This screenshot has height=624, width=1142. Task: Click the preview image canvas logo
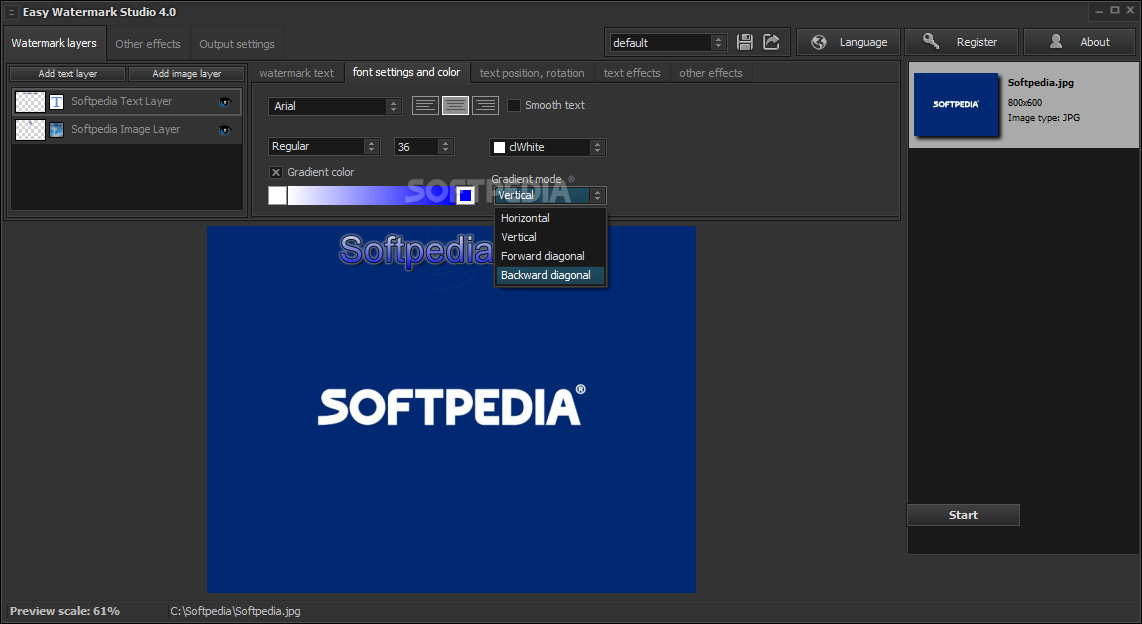452,406
